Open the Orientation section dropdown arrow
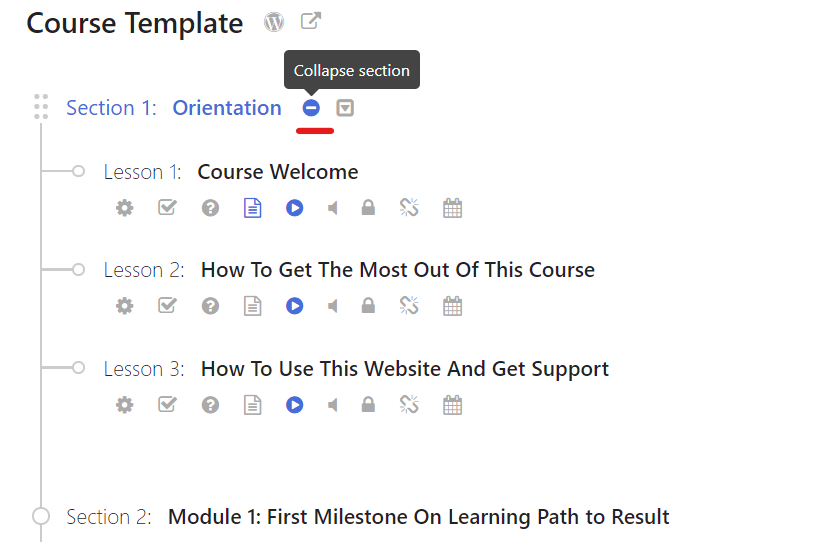 click(x=345, y=108)
